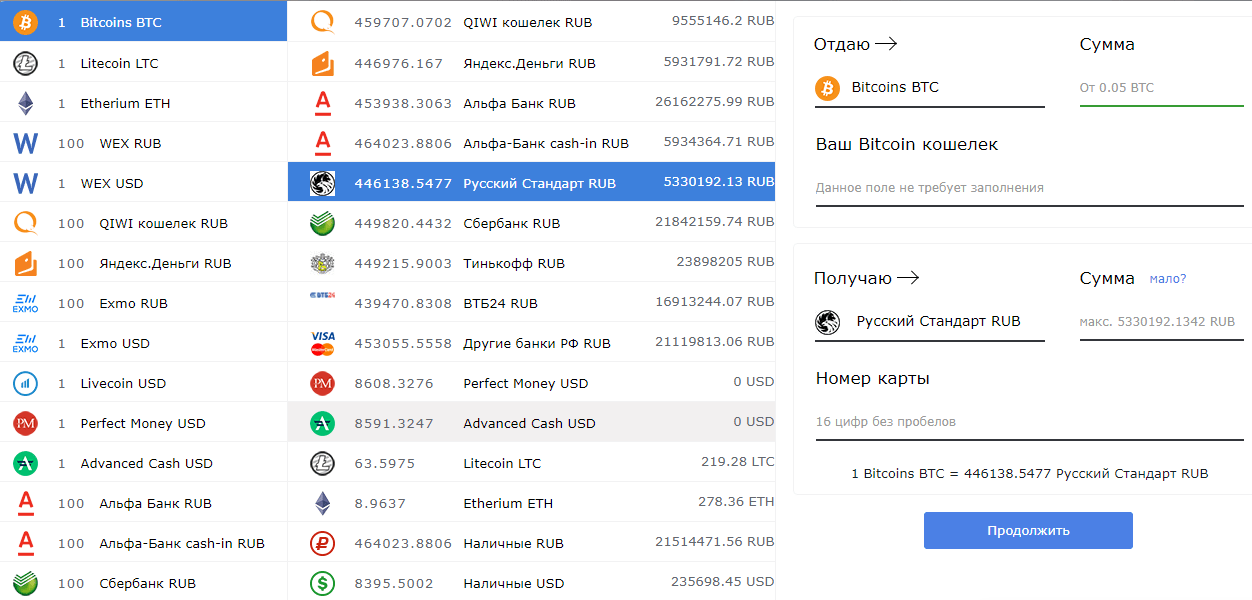The image size is (1252, 600).
Task: Click the Exmo USD logo icon
Action: click(x=25, y=343)
